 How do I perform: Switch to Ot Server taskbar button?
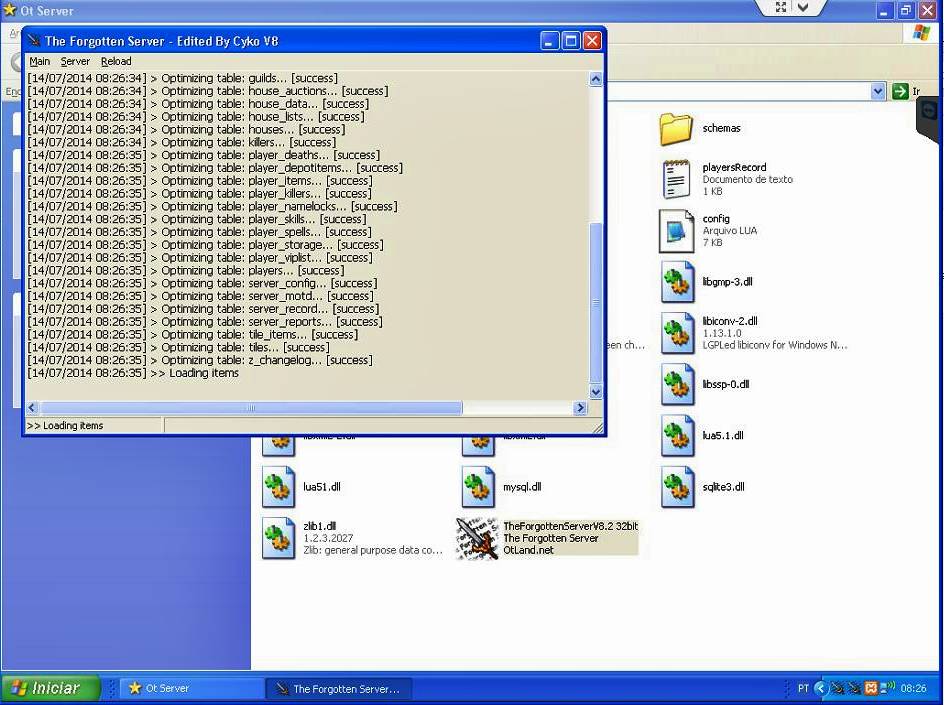191,688
